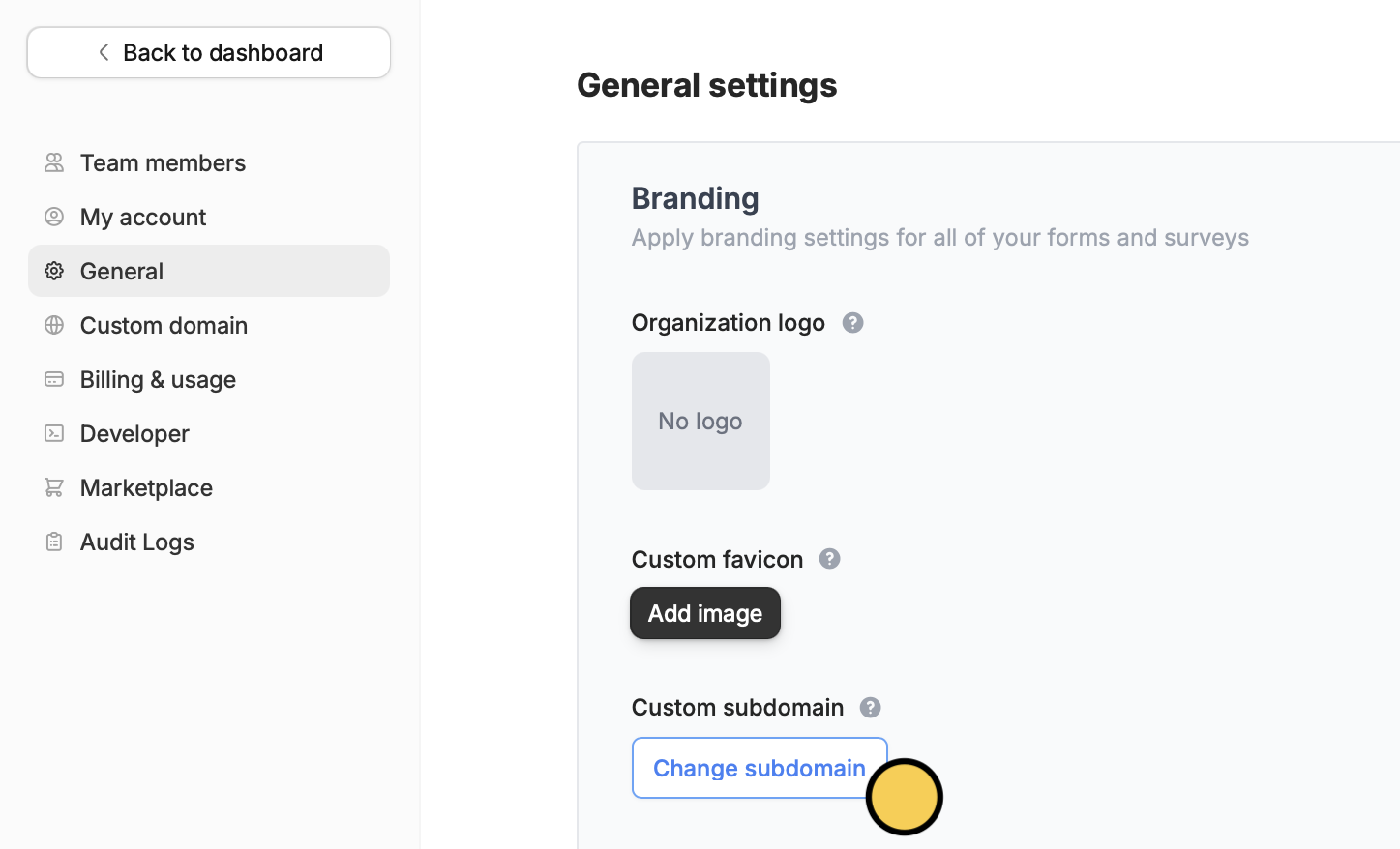Click the Billing & usage card icon
Image resolution: width=1400 pixels, height=849 pixels.
(x=54, y=379)
